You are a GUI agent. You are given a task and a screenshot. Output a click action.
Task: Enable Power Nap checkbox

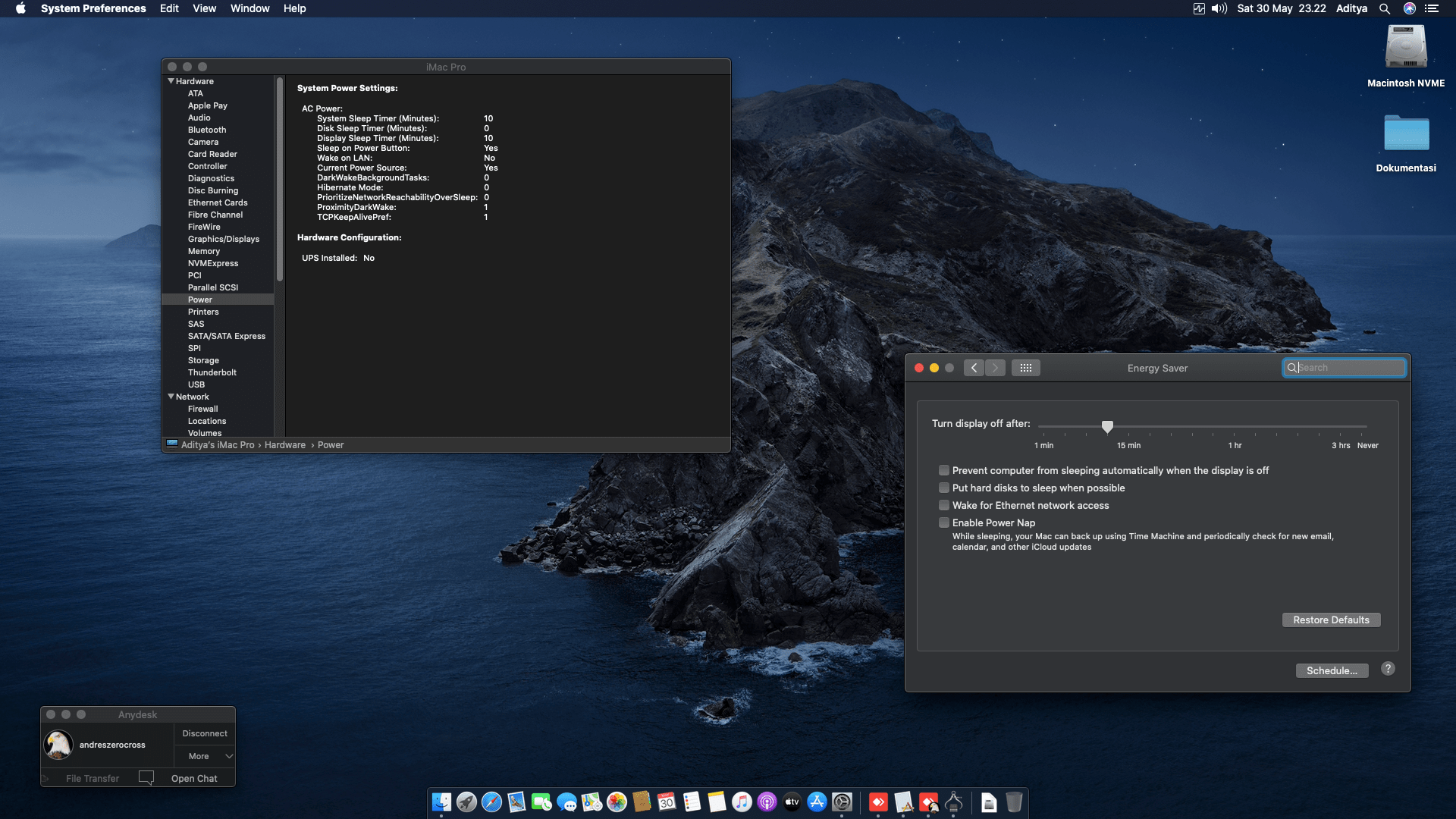944,522
